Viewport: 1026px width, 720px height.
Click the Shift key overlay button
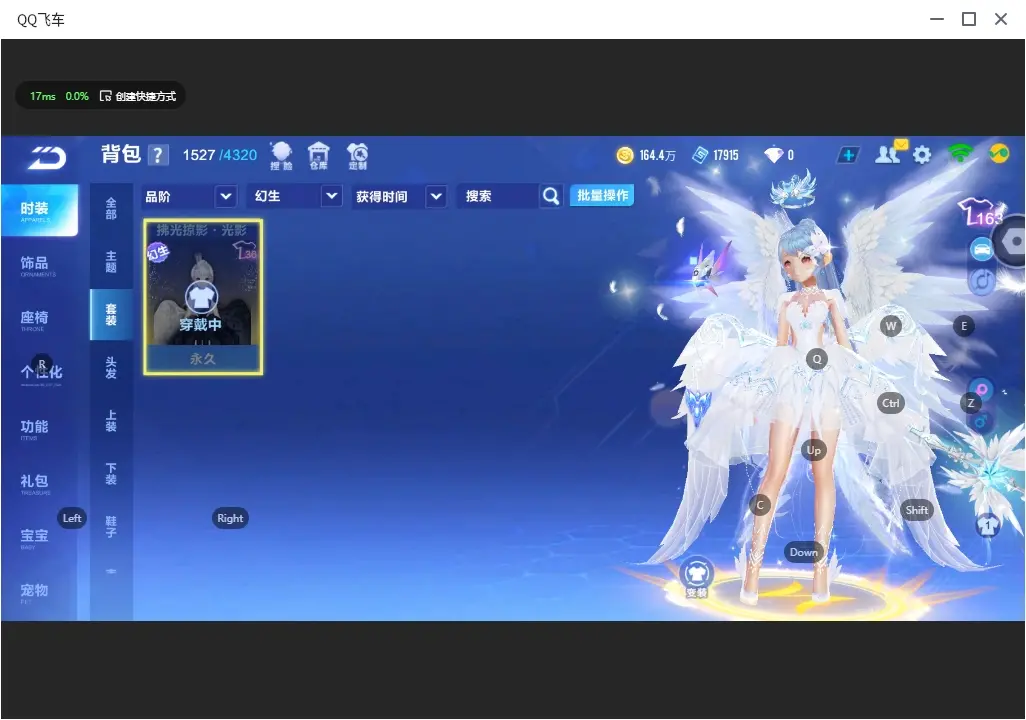tap(916, 511)
